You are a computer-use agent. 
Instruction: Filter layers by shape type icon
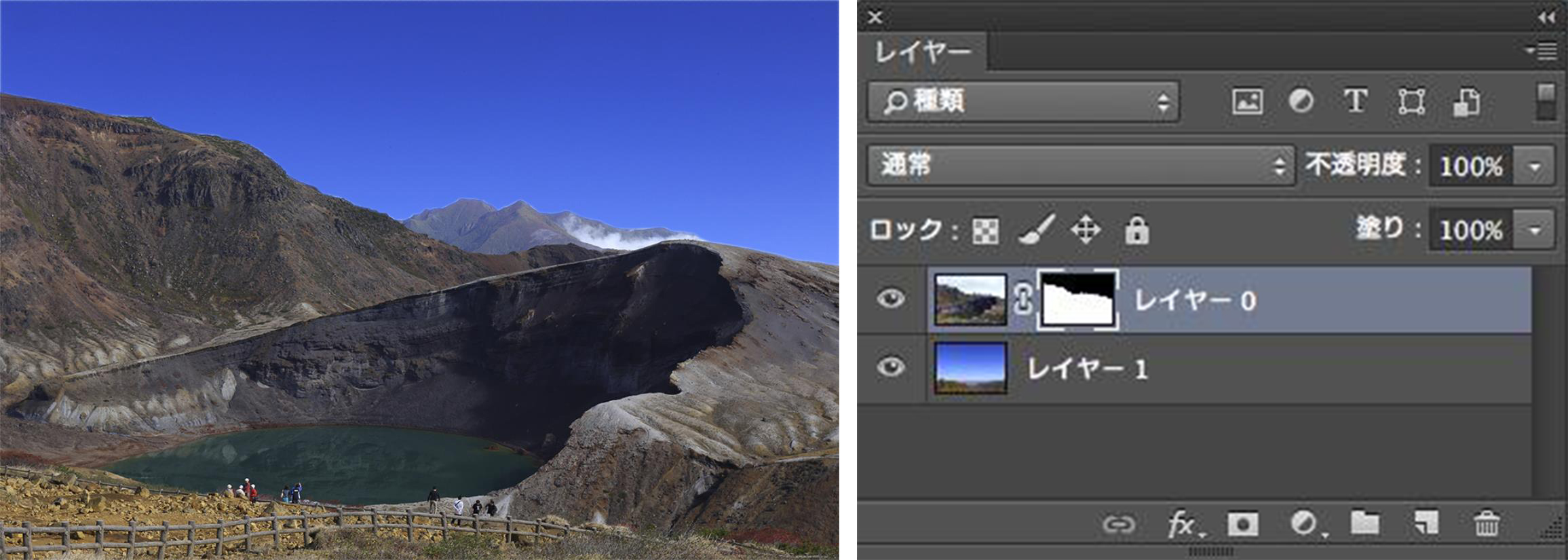tap(1411, 102)
